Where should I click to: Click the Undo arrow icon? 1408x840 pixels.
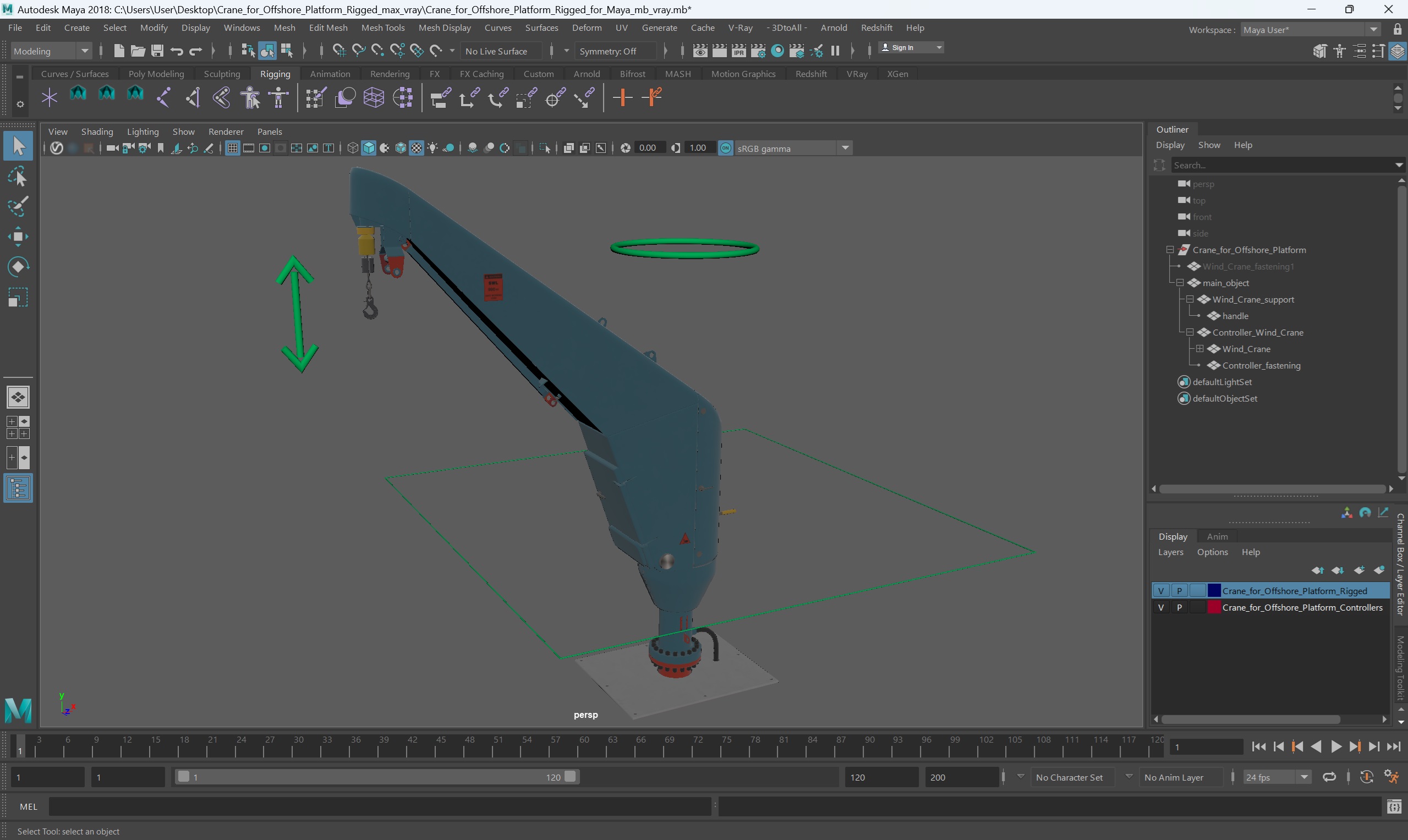click(177, 51)
